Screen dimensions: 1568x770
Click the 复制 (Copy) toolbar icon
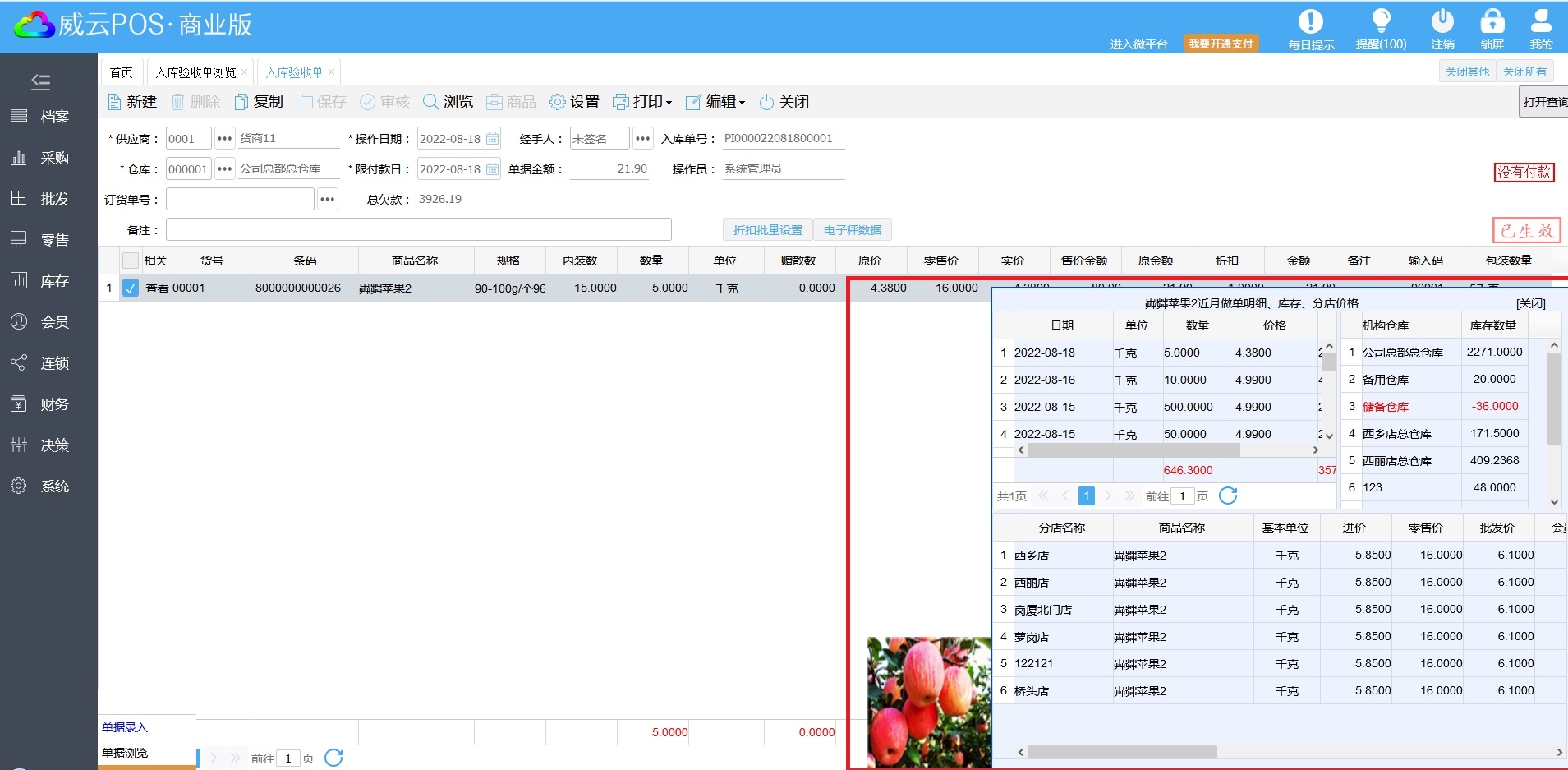[241, 102]
